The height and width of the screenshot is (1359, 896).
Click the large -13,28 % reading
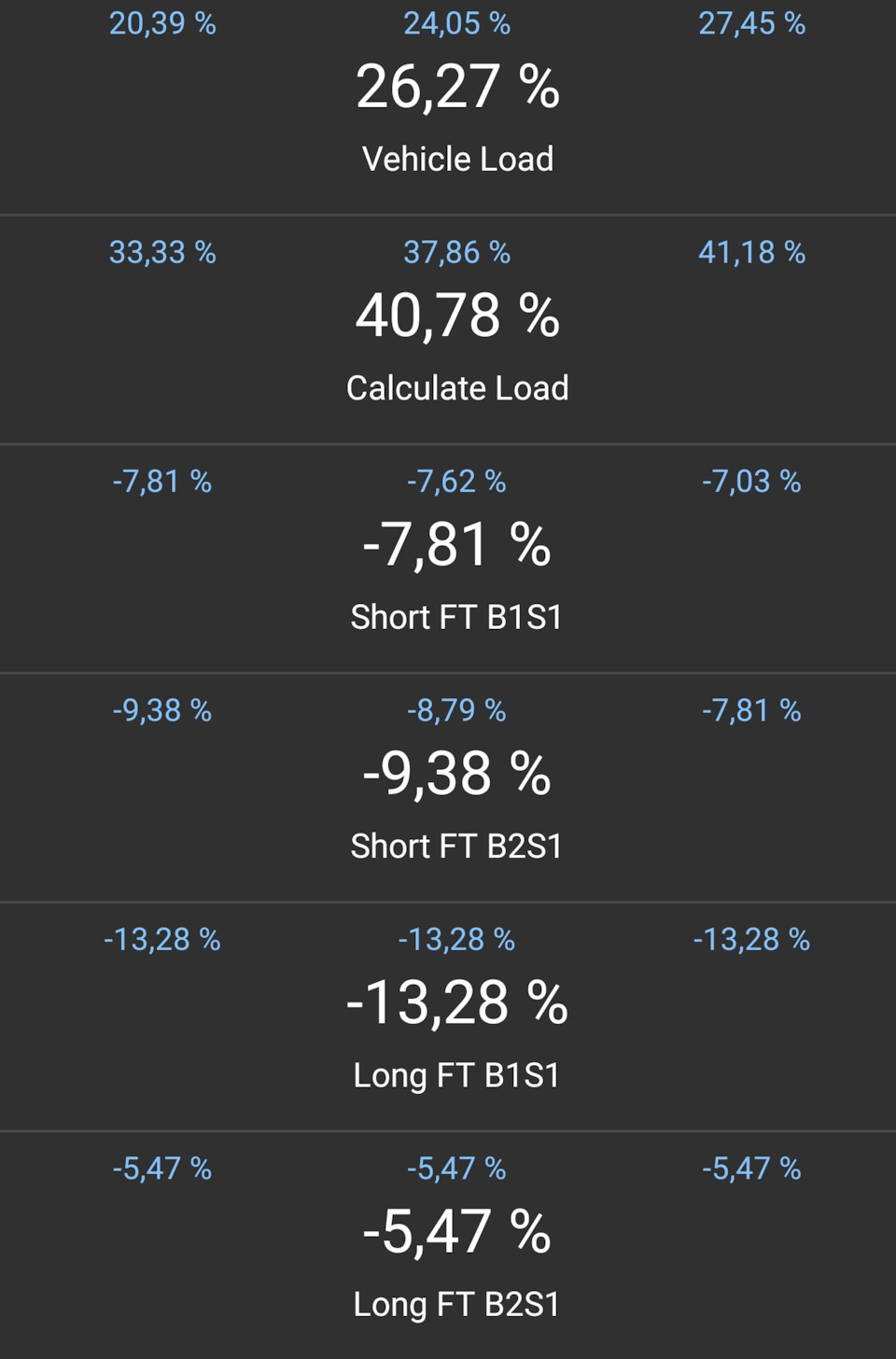tap(456, 1003)
